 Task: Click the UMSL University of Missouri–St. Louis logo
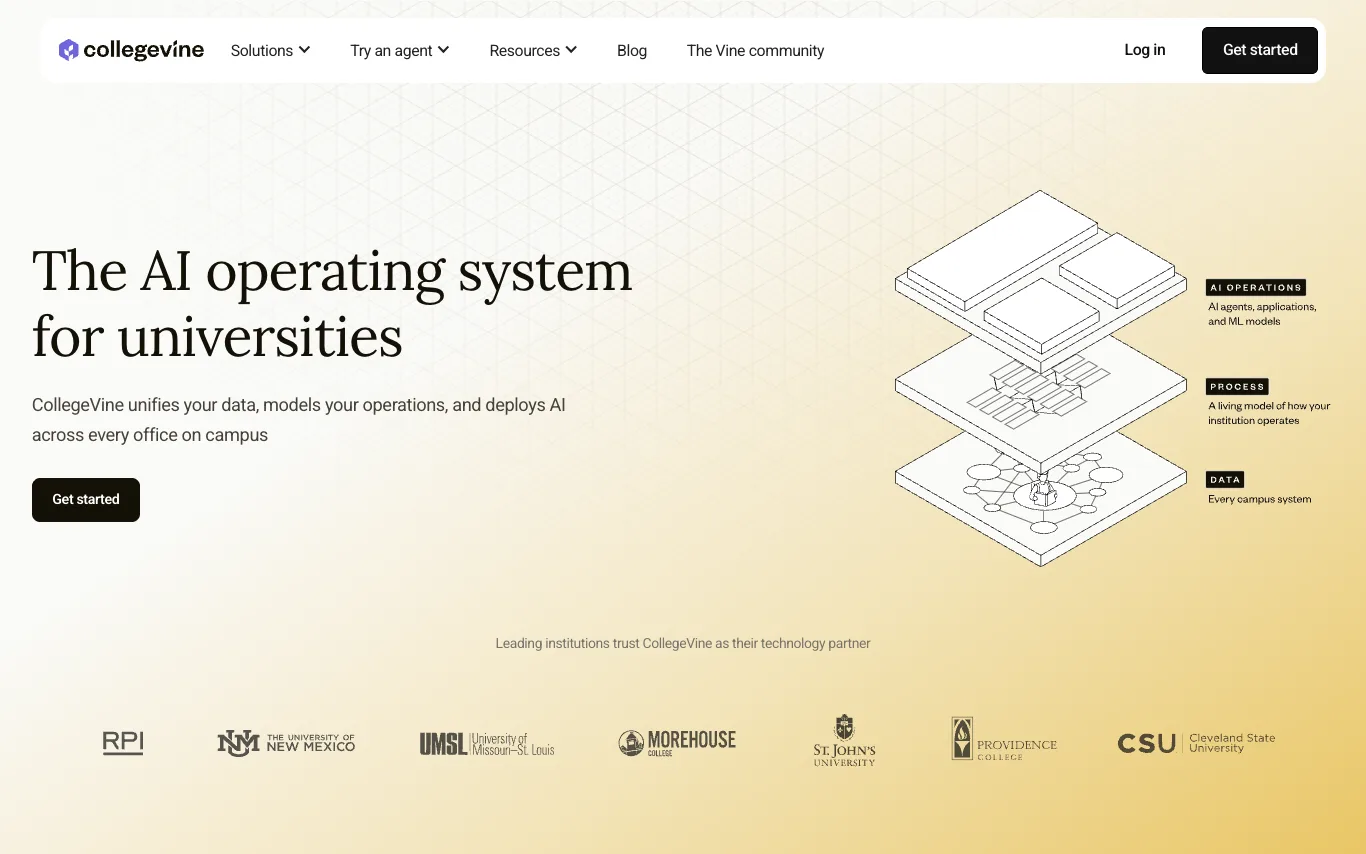point(487,743)
